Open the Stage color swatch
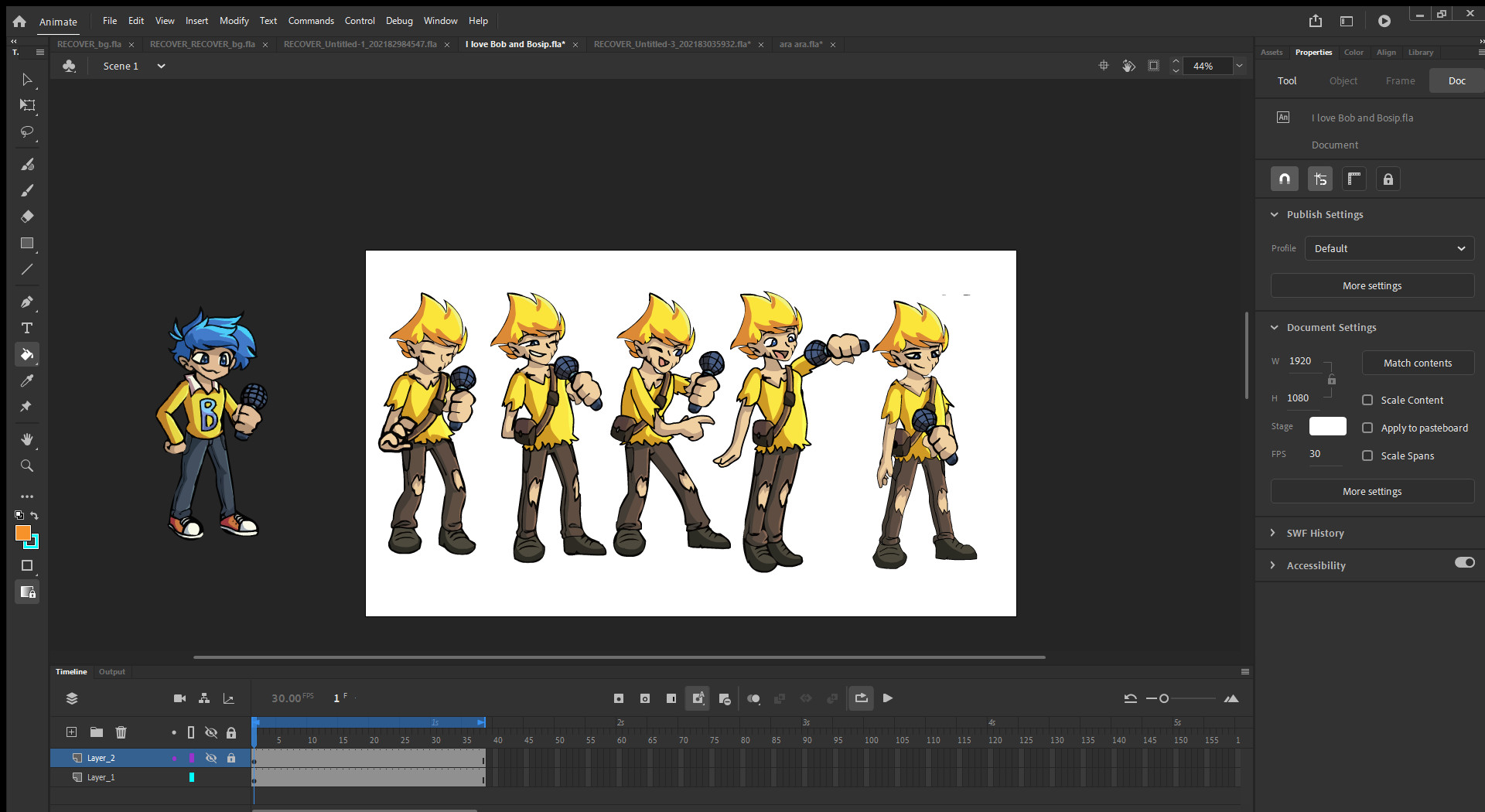The width and height of the screenshot is (1485, 812). pos(1327,426)
